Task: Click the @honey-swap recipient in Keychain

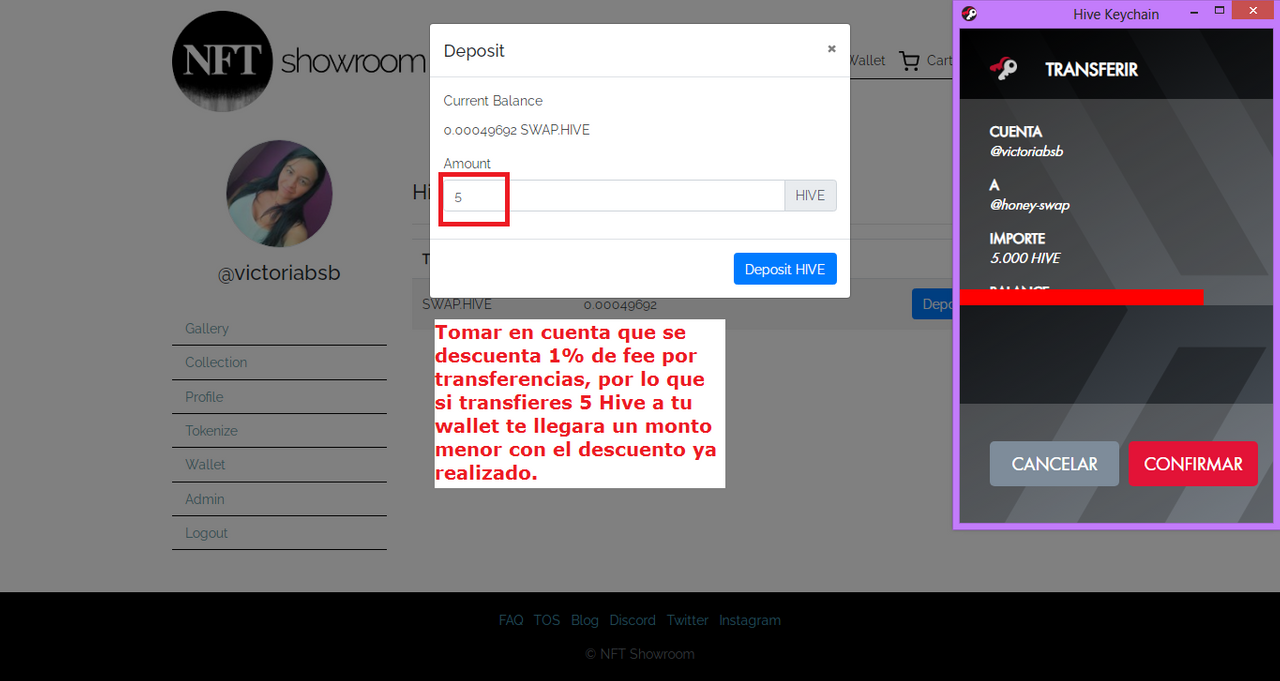Action: pyautogui.click(x=1030, y=205)
